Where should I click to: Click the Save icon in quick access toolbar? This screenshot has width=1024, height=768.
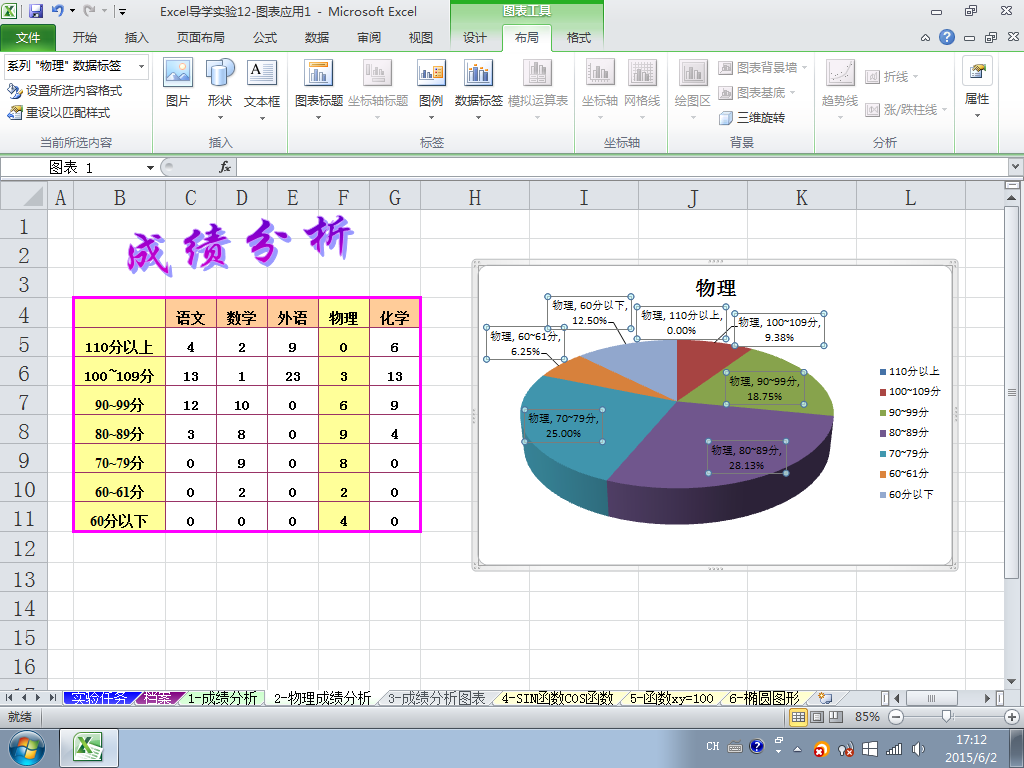click(x=35, y=11)
